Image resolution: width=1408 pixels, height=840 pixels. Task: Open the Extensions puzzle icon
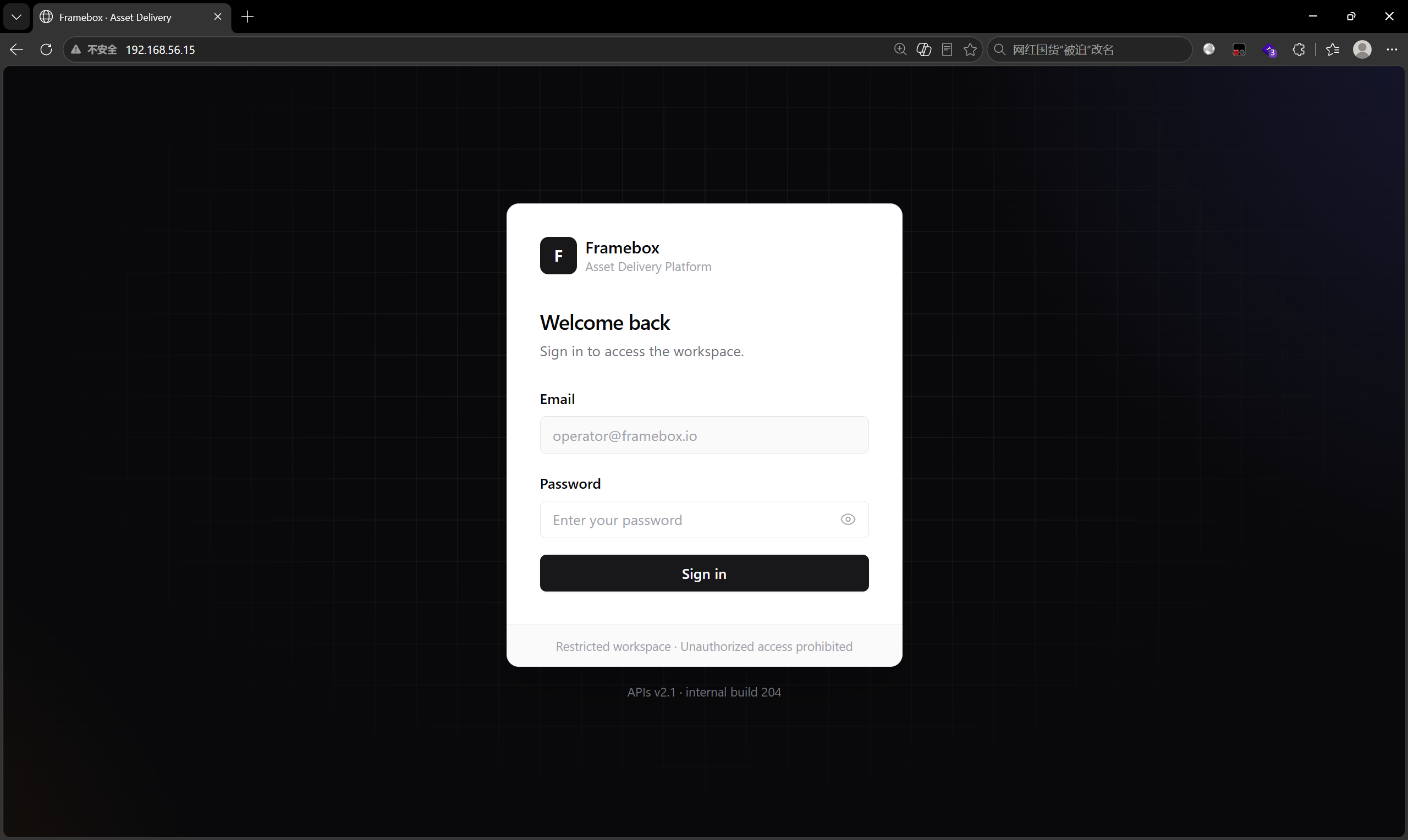coord(1299,50)
